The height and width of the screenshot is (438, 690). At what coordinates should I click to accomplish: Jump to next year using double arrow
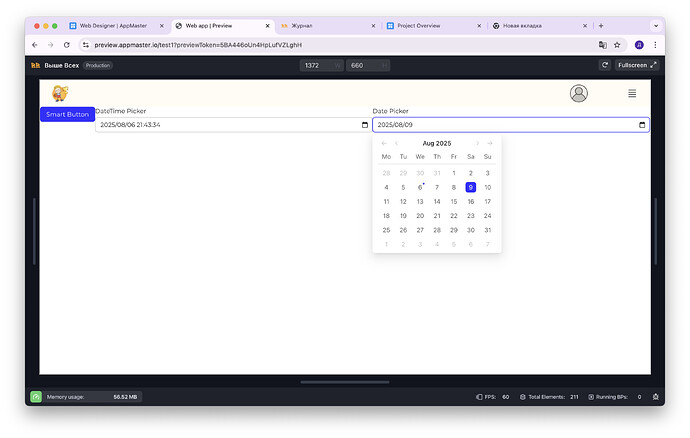click(x=490, y=144)
